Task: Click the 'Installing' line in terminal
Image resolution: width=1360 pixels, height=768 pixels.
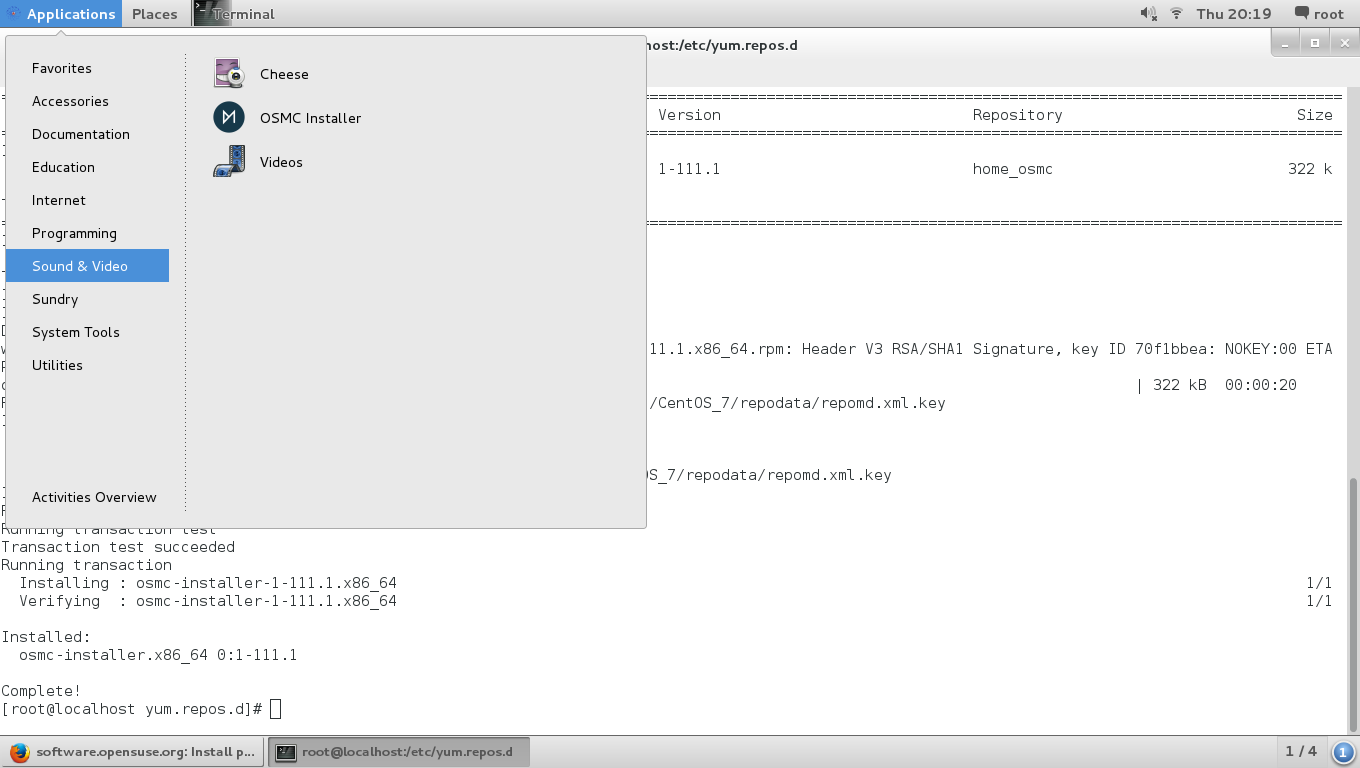Action: pos(208,583)
